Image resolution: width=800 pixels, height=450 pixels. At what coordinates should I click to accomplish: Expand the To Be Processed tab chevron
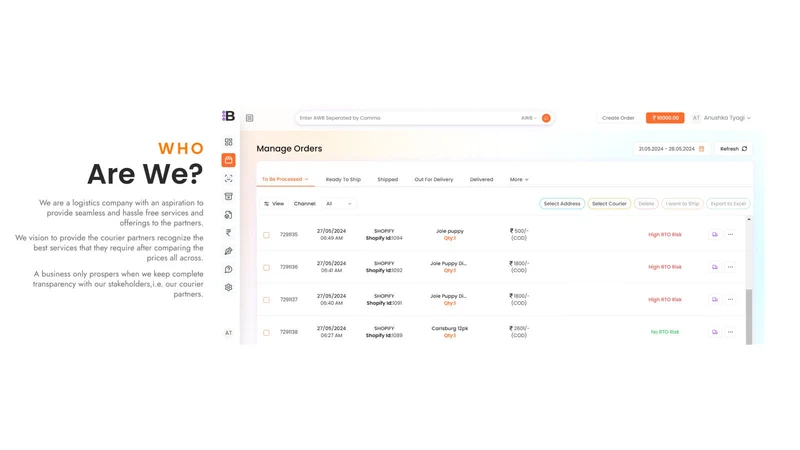tap(307, 180)
